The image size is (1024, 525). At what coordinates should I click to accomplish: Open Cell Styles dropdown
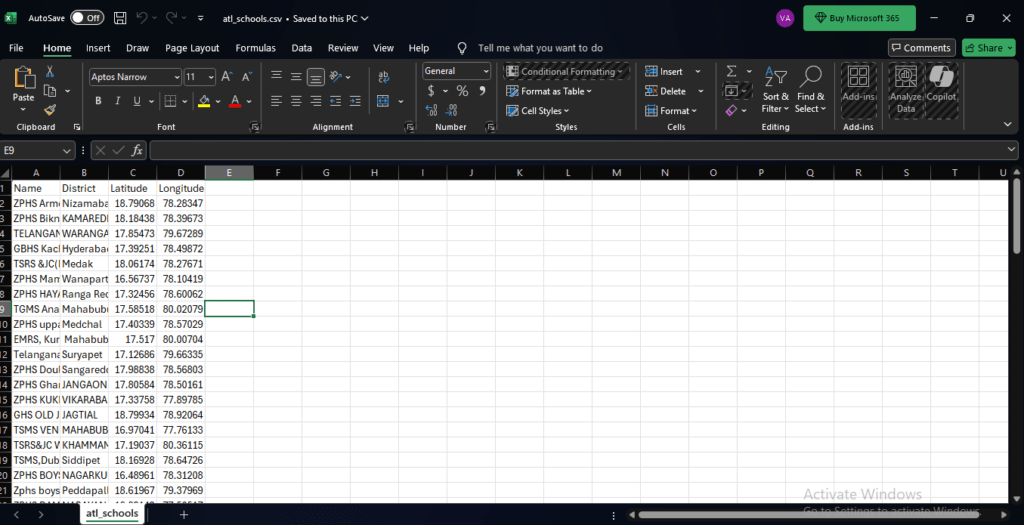point(537,111)
